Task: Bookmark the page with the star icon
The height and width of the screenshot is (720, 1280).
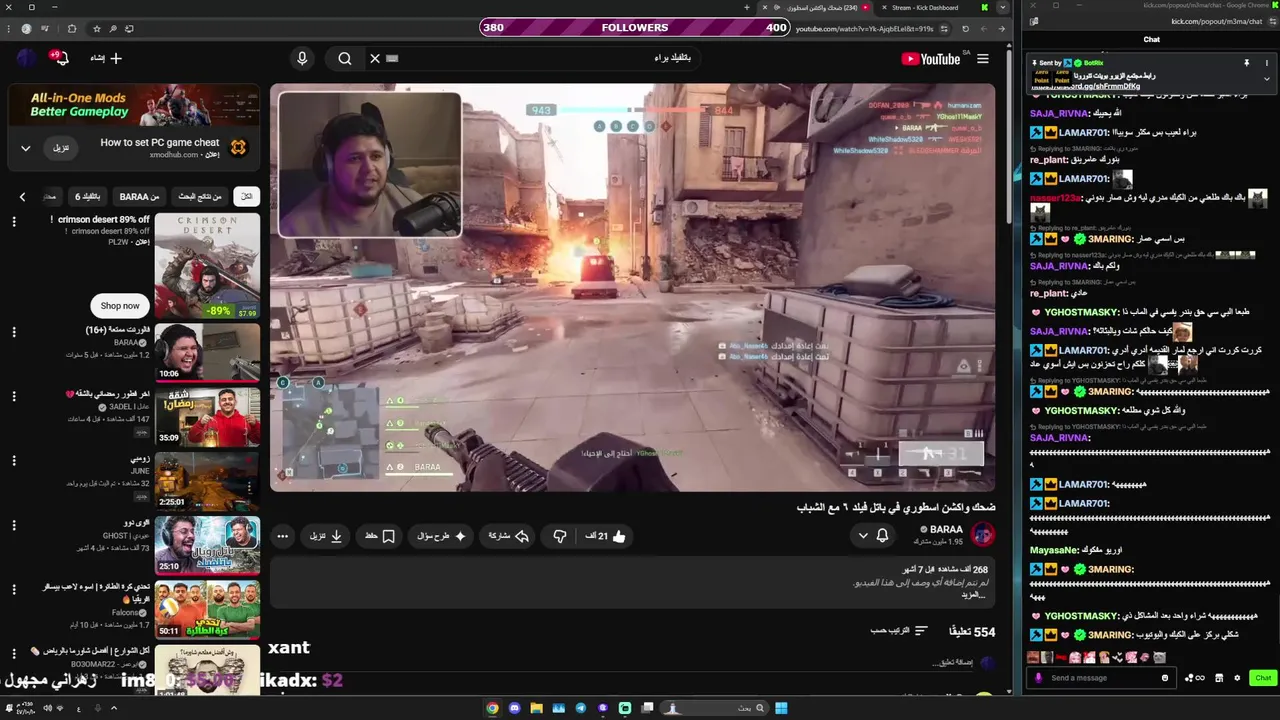Action: pyautogui.click(x=97, y=29)
